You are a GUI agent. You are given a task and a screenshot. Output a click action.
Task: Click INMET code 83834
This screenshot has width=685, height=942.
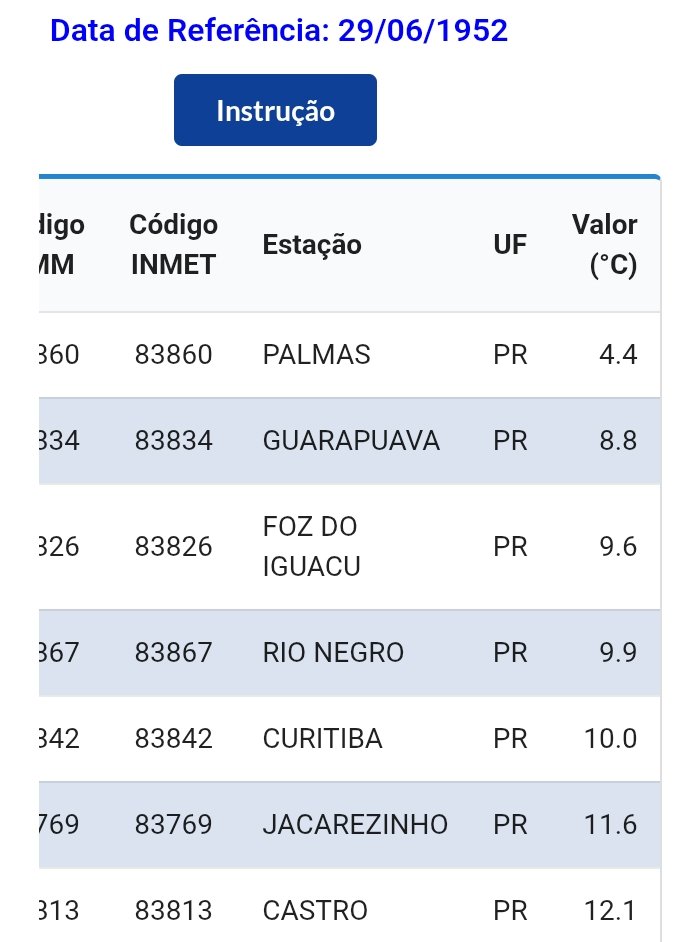[x=173, y=441]
